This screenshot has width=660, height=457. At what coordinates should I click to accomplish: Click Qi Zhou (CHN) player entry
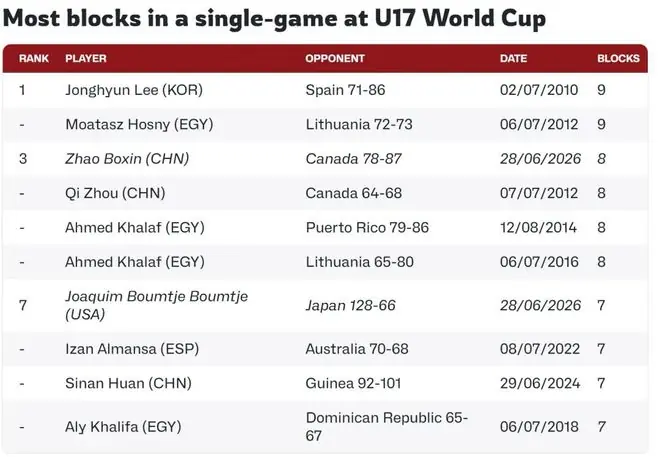tap(115, 194)
